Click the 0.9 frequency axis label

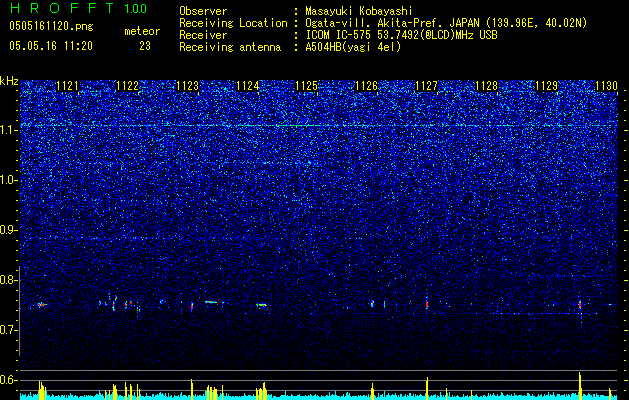point(9,230)
